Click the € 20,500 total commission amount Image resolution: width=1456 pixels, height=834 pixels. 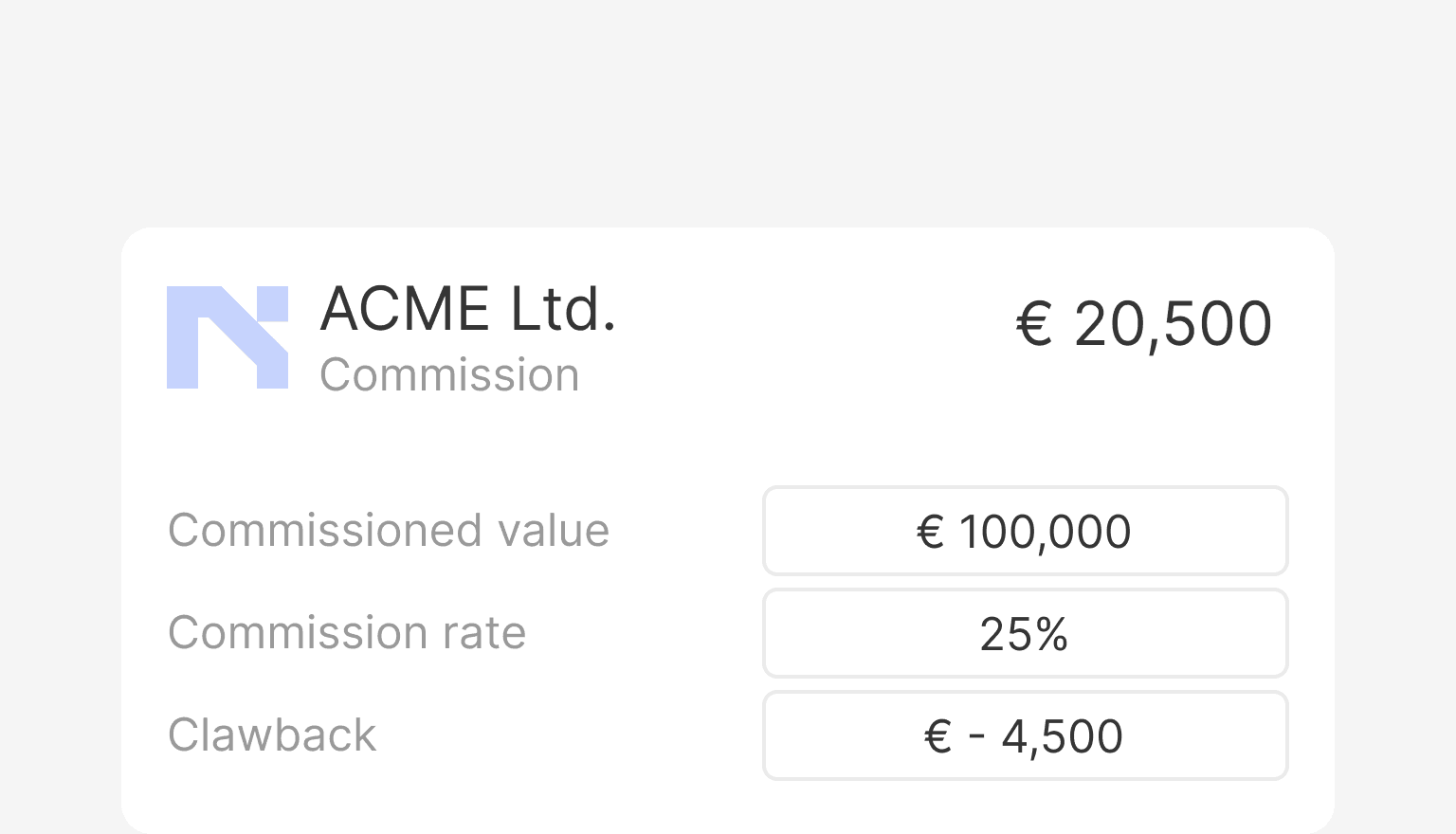1143,324
